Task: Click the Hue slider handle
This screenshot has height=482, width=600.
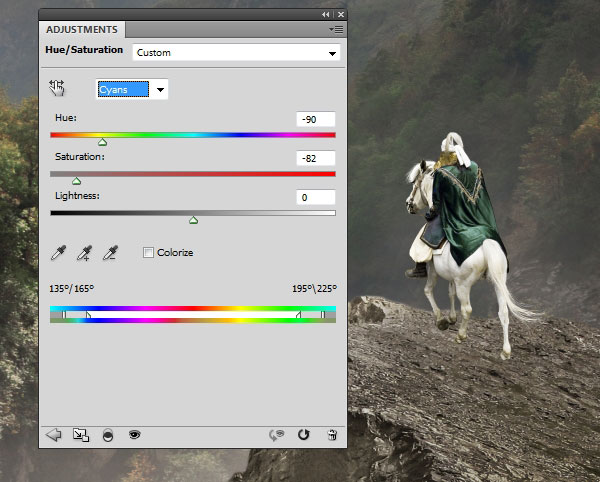Action: click(102, 142)
